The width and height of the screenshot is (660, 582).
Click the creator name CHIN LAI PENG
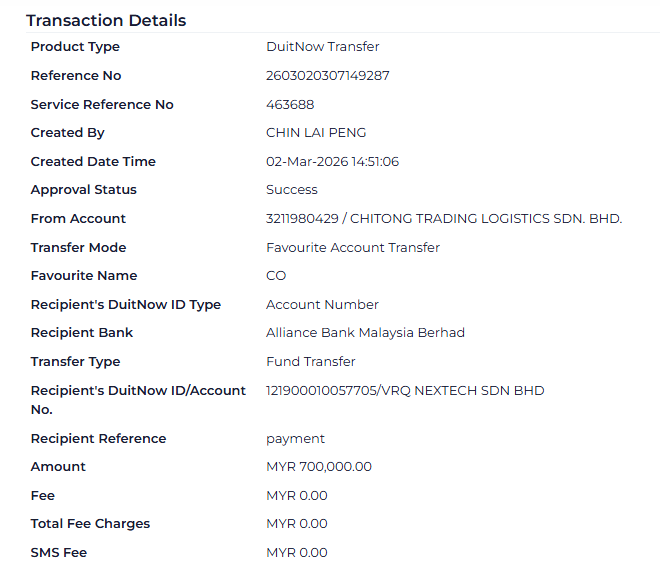click(x=316, y=133)
